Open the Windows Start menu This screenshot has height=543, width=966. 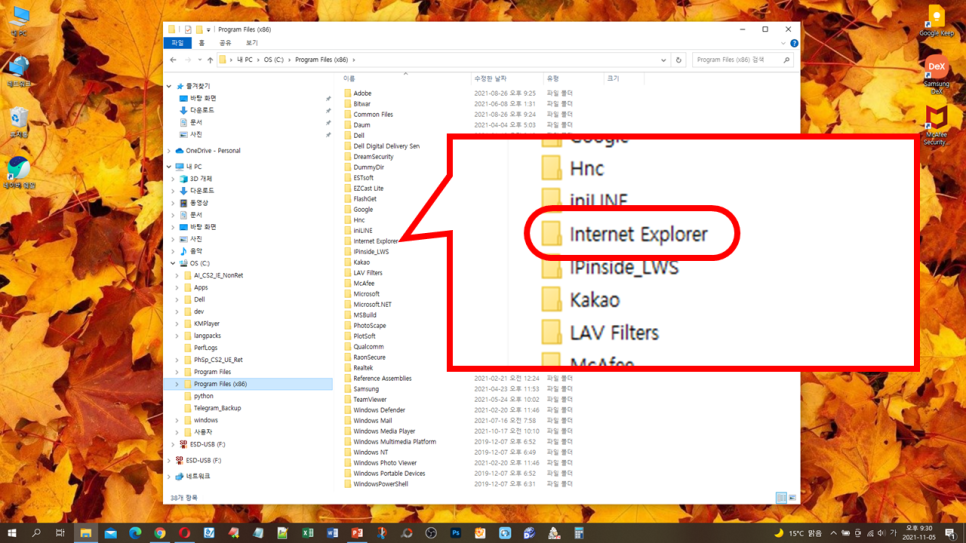tap(12, 533)
